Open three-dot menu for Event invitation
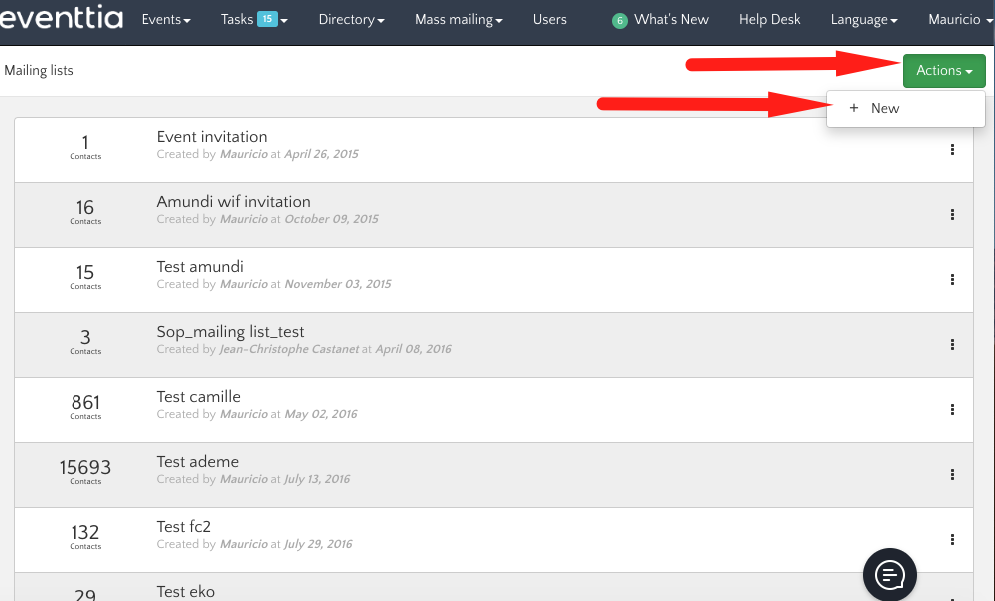This screenshot has width=995, height=601. [952, 150]
